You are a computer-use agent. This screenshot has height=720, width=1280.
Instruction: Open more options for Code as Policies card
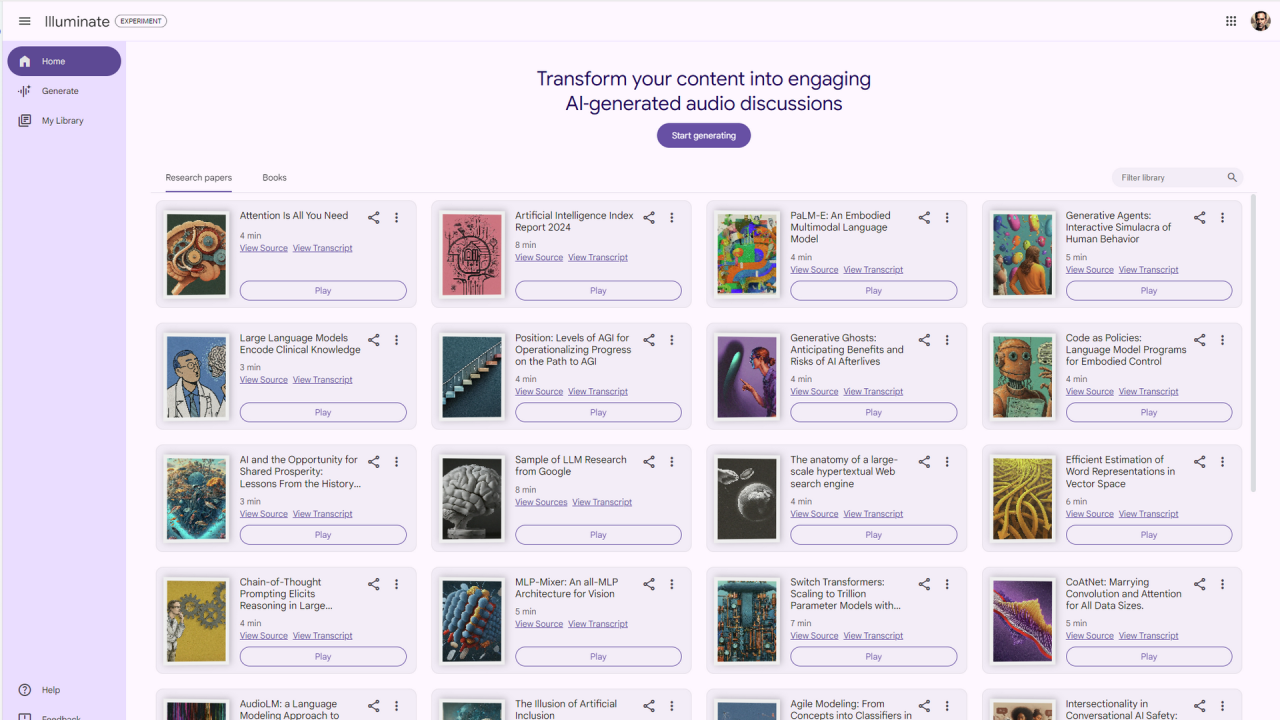(x=1222, y=340)
